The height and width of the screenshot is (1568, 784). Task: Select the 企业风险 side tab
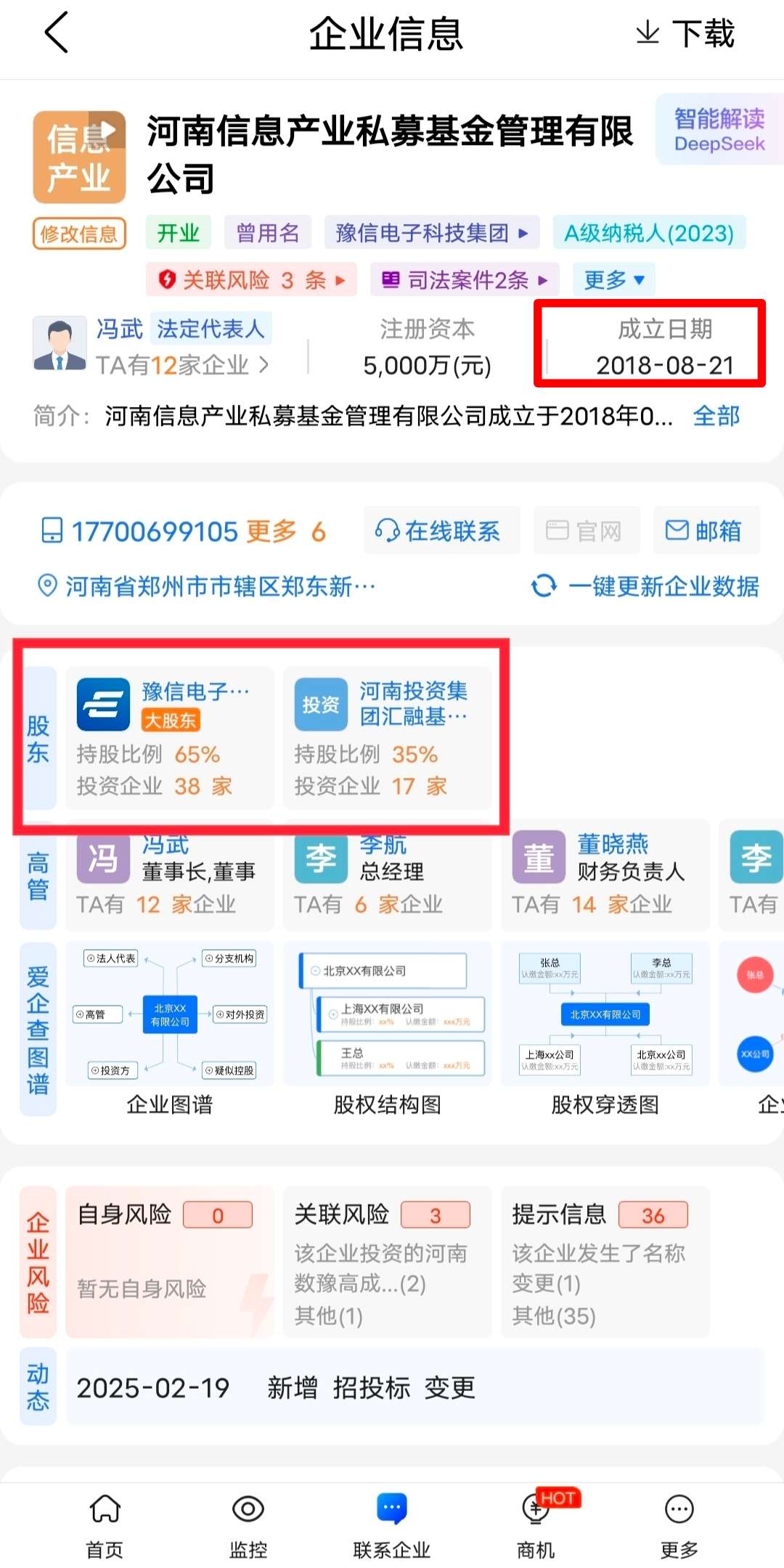pyautogui.click(x=38, y=1263)
